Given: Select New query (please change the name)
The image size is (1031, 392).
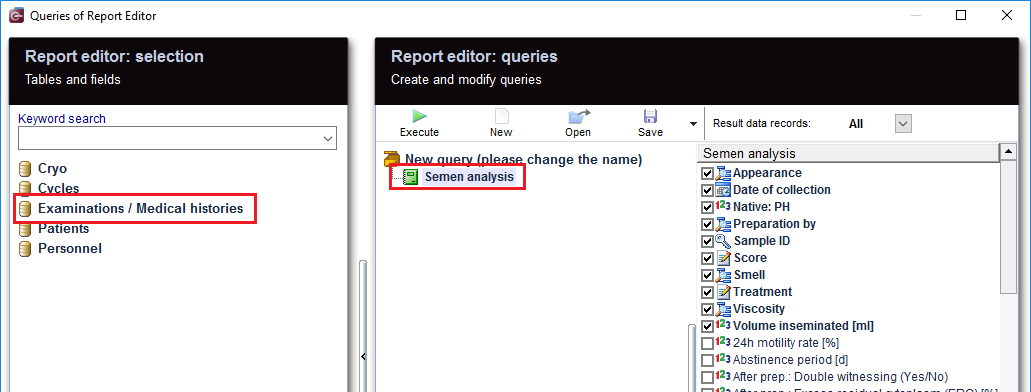Looking at the screenshot, I should click(523, 159).
